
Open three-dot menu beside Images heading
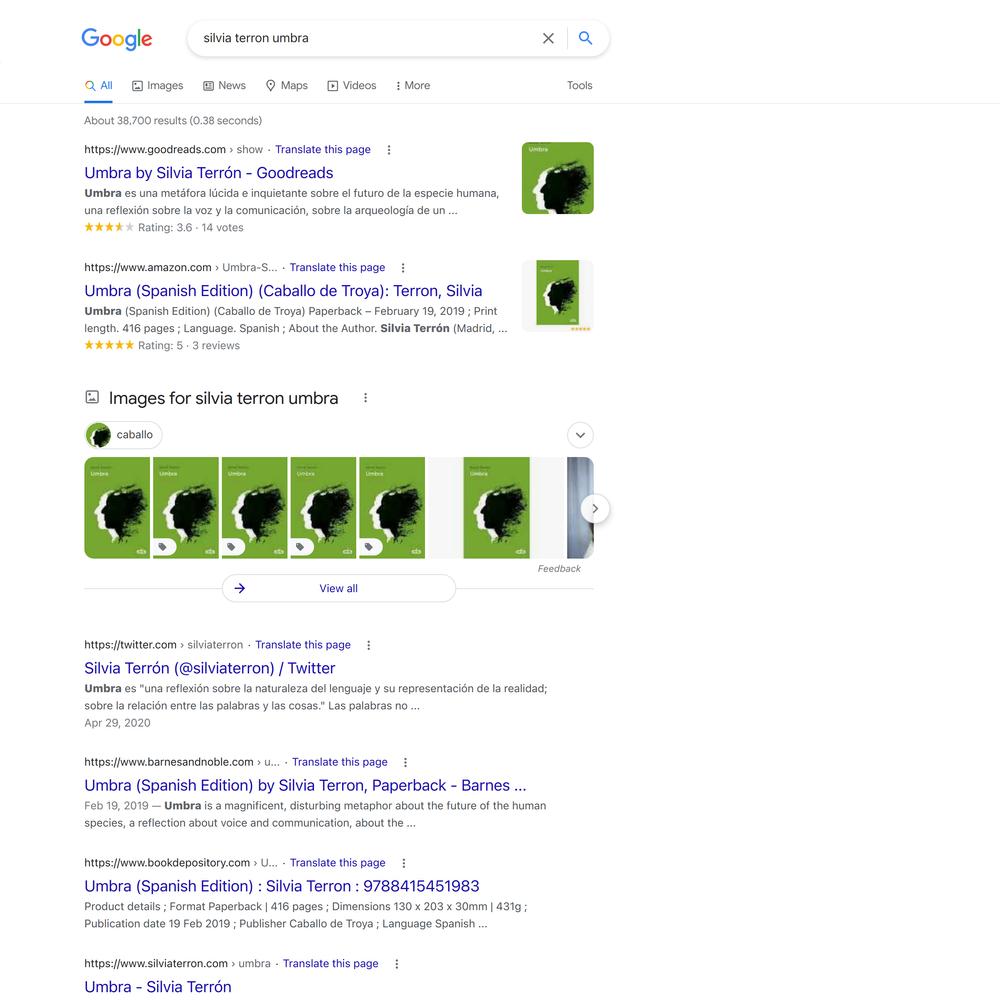click(365, 398)
